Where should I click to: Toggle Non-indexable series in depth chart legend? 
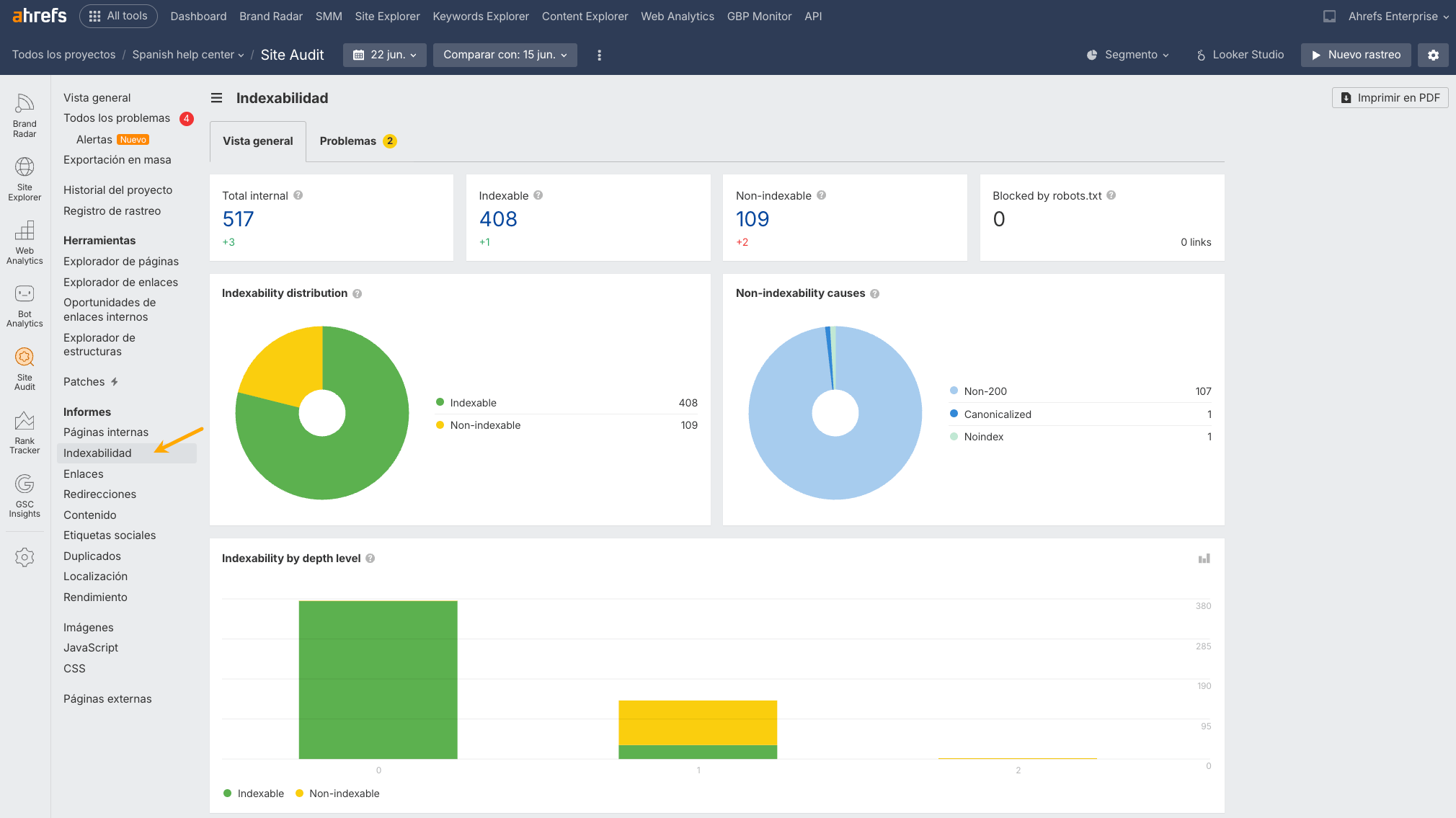point(337,793)
